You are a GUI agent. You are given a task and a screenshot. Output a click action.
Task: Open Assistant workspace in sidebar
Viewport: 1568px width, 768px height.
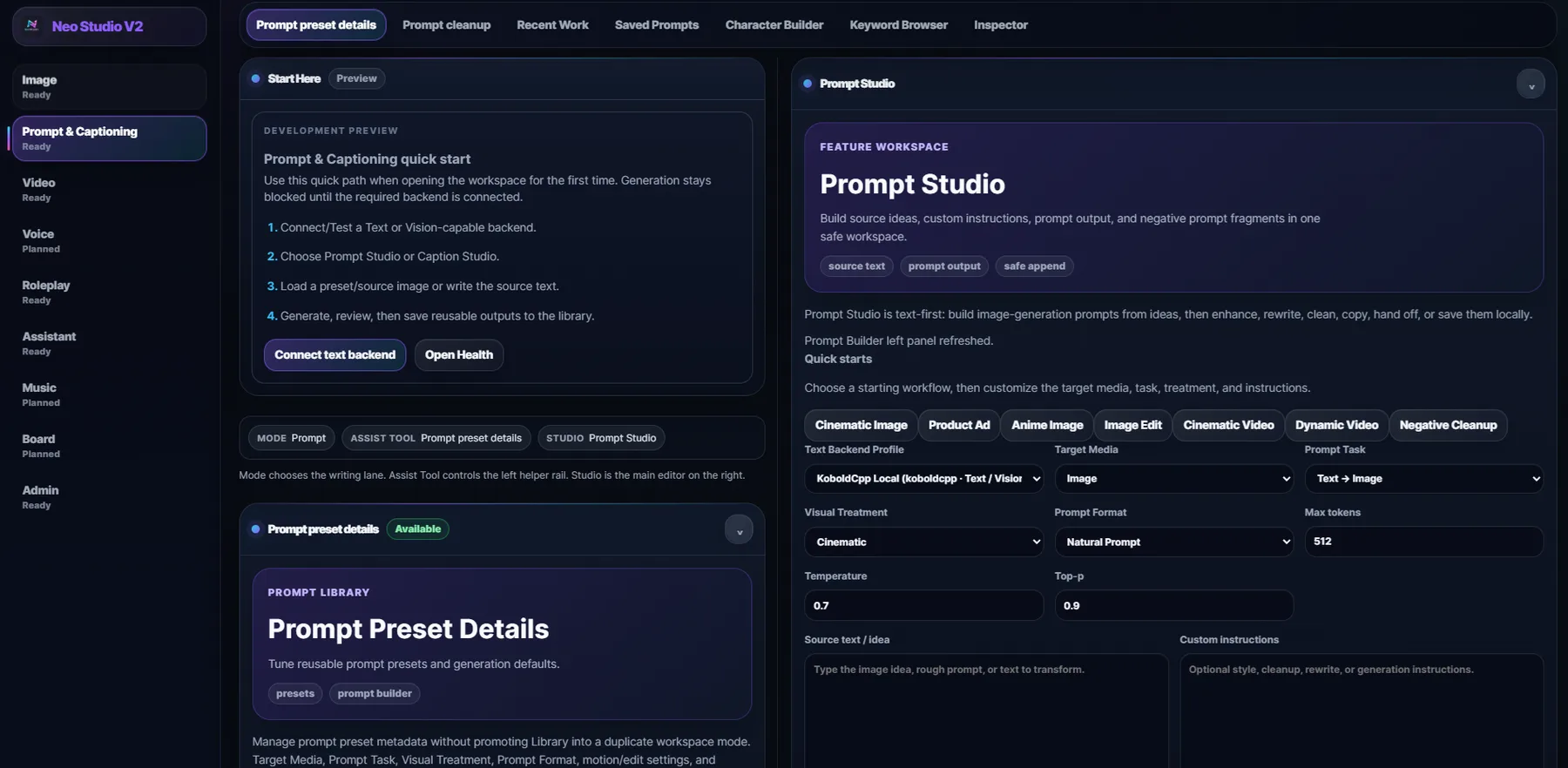click(x=109, y=343)
